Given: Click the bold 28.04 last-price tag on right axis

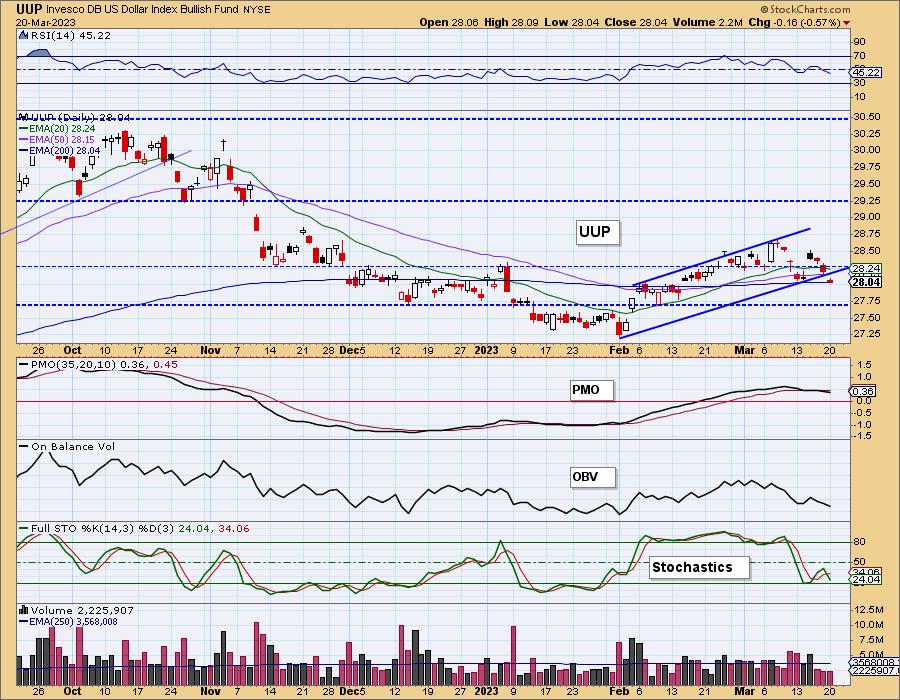Looking at the screenshot, I should [866, 282].
